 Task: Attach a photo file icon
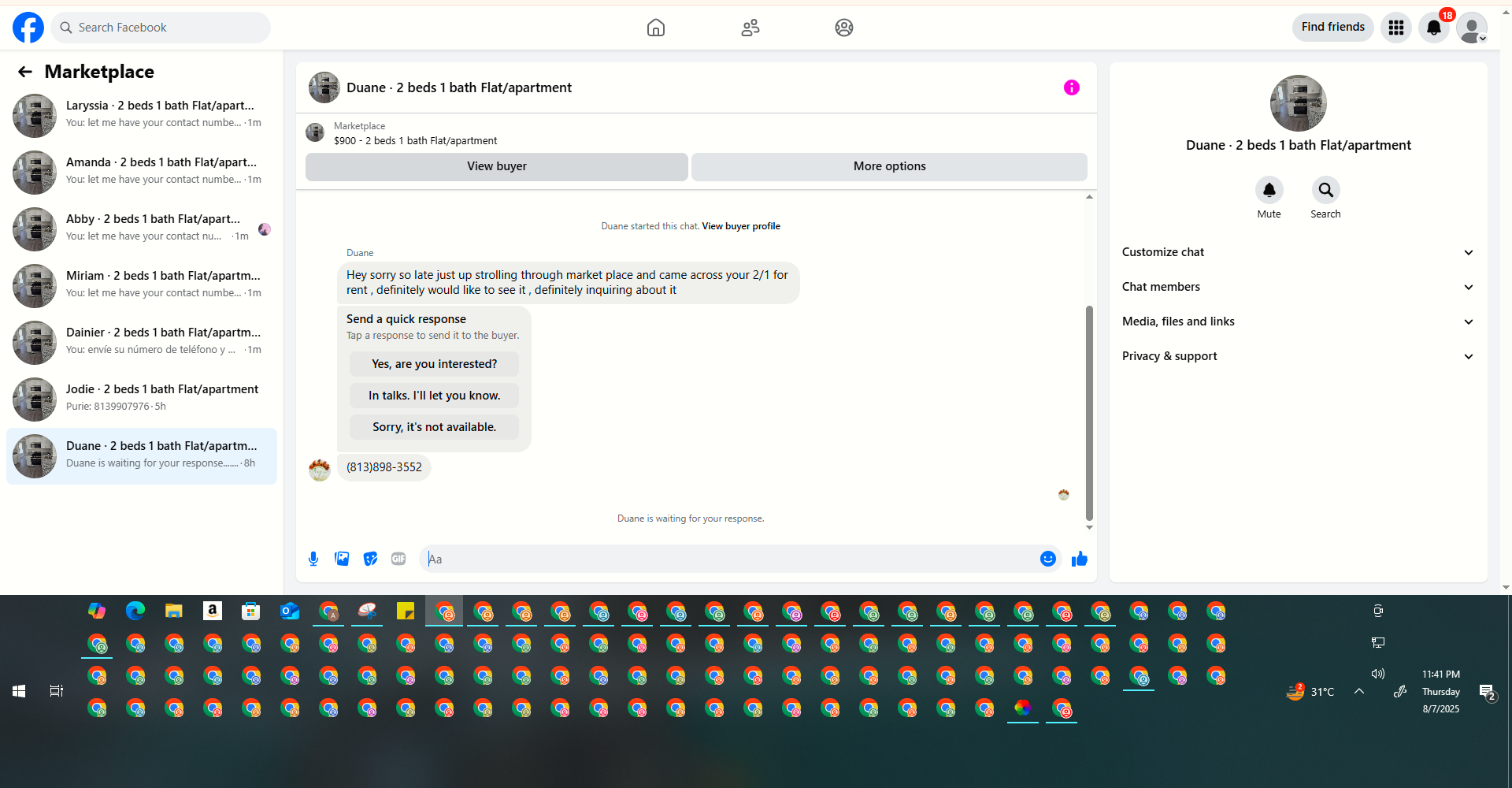342,559
